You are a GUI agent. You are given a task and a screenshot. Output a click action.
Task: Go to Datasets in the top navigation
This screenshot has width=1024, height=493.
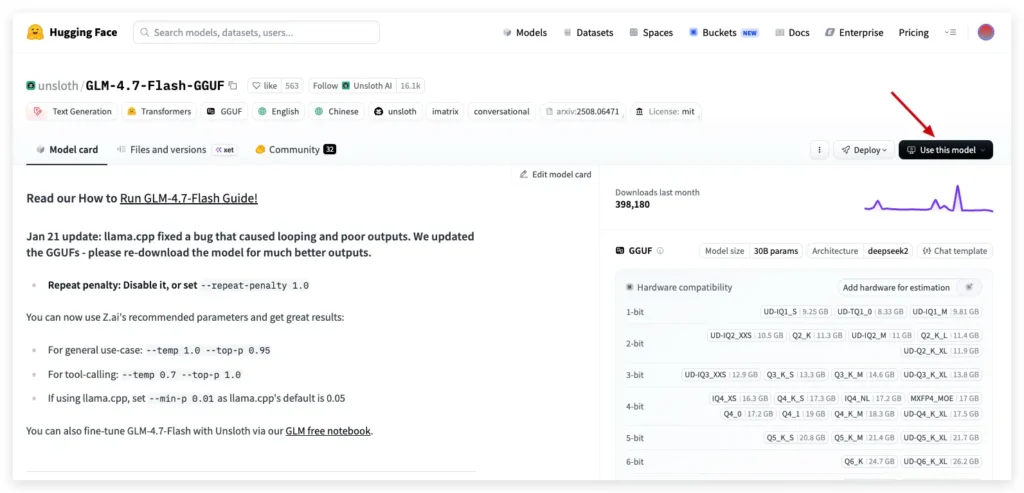click(588, 32)
